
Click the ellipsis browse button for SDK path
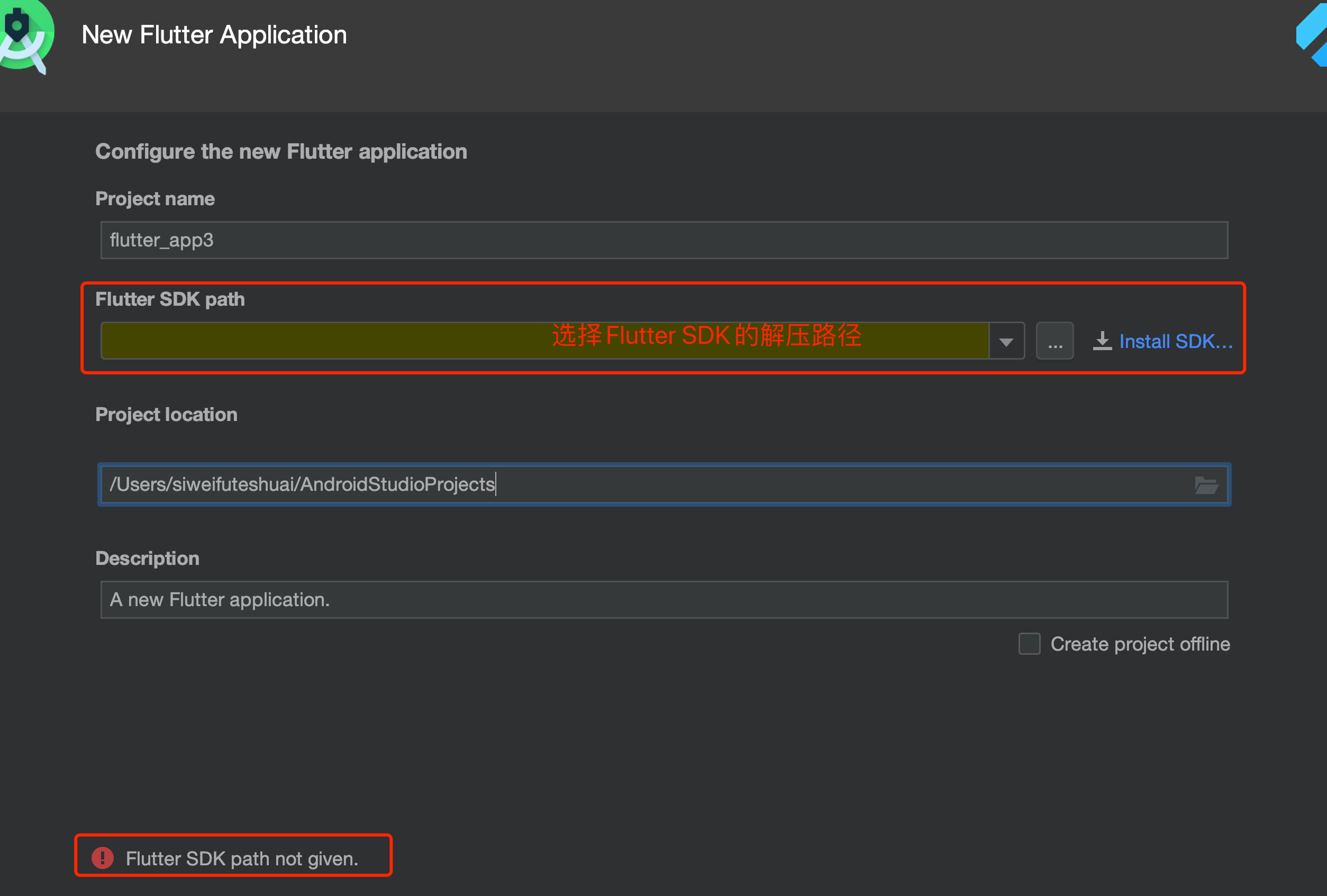click(x=1055, y=341)
